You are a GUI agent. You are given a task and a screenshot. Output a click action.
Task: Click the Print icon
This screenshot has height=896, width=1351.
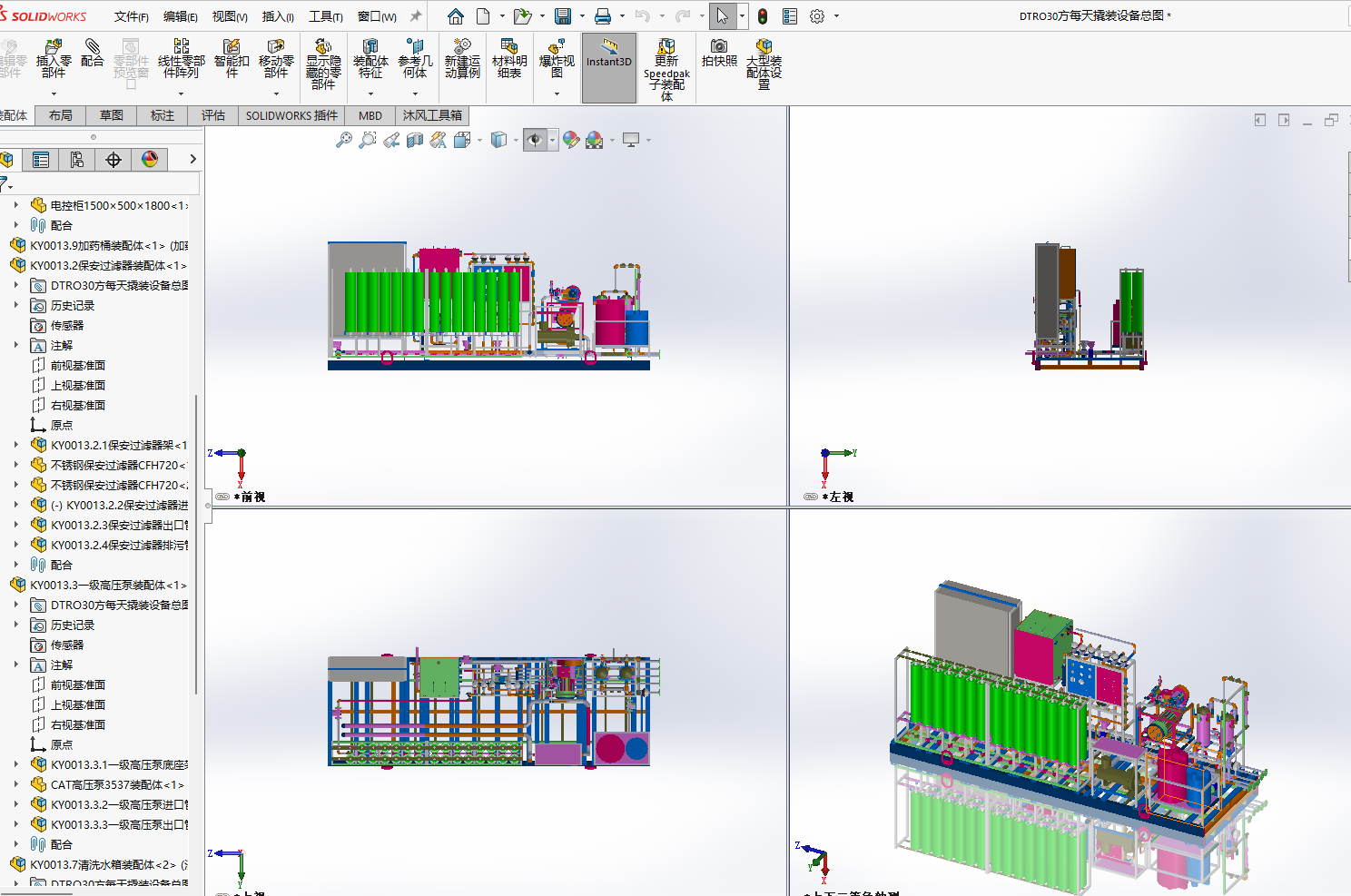603,16
